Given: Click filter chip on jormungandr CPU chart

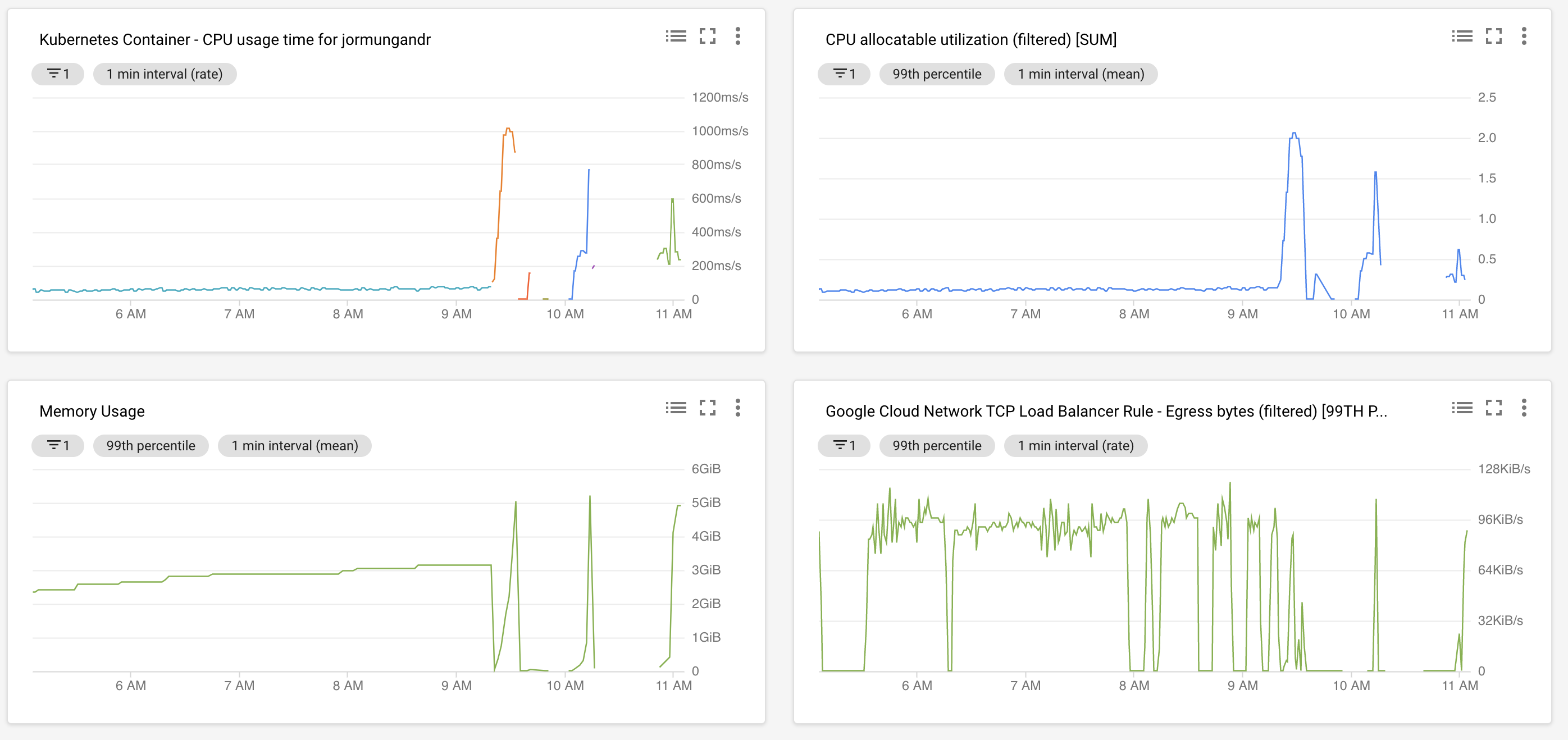Looking at the screenshot, I should [58, 74].
